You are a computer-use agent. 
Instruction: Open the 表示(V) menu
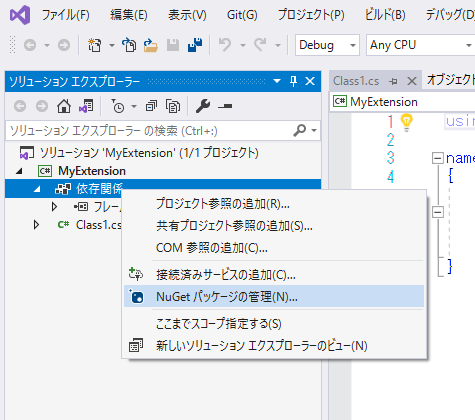(187, 15)
